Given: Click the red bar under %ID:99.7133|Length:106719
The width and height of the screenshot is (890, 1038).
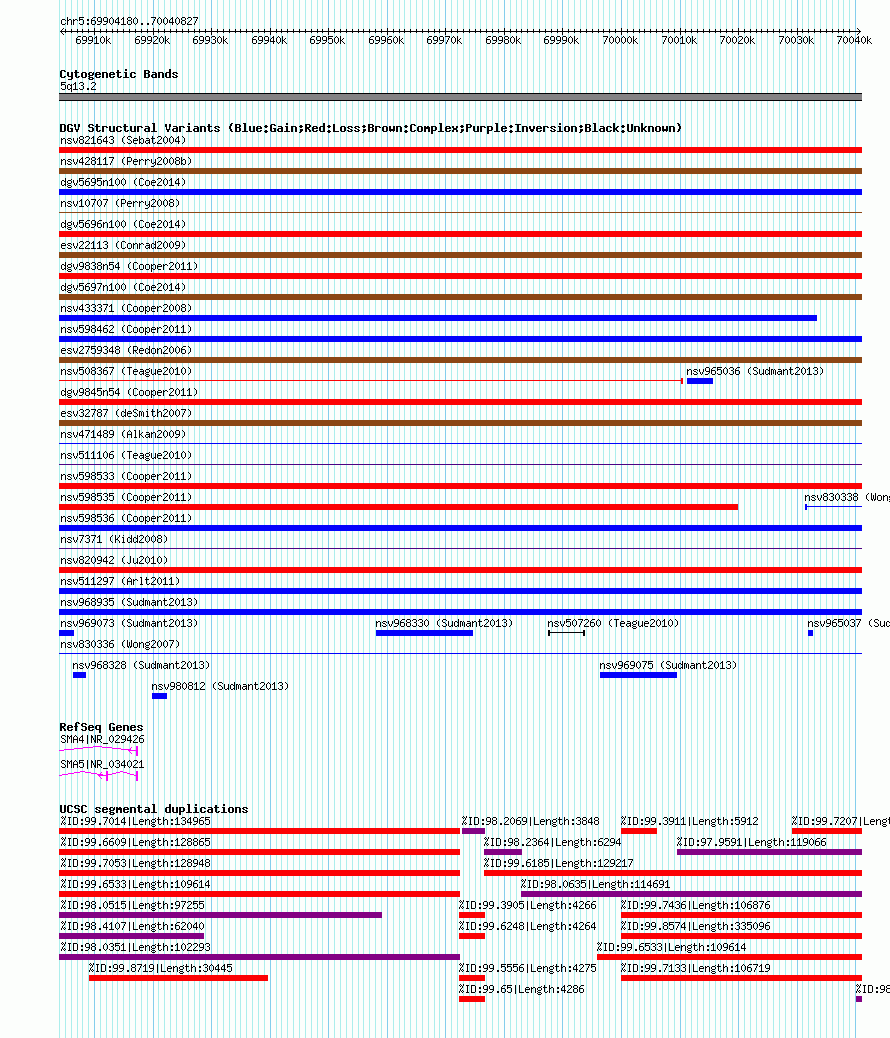Looking at the screenshot, I should click(742, 978).
